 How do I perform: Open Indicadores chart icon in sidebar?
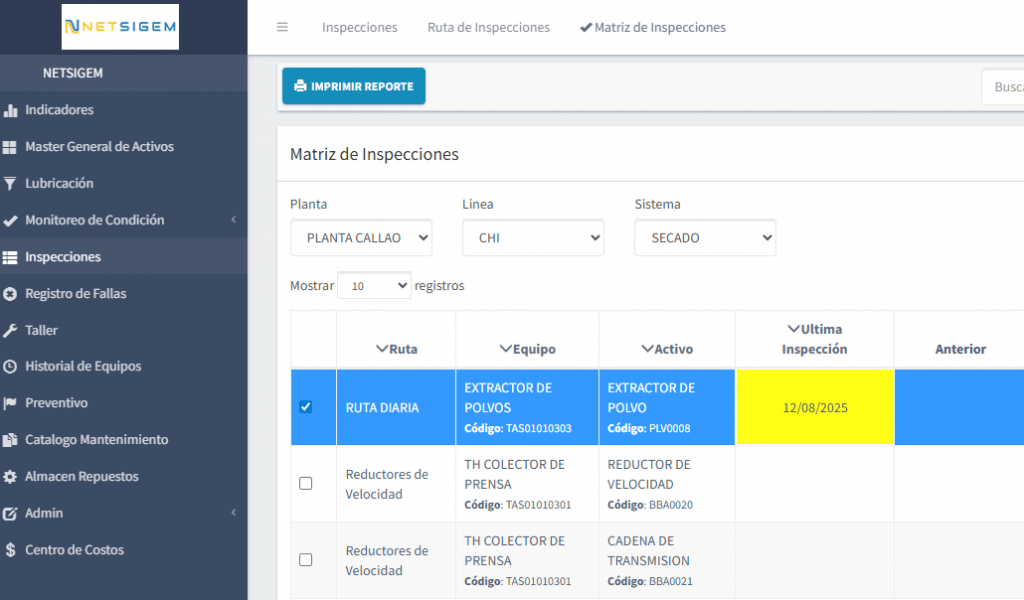tap(10, 110)
